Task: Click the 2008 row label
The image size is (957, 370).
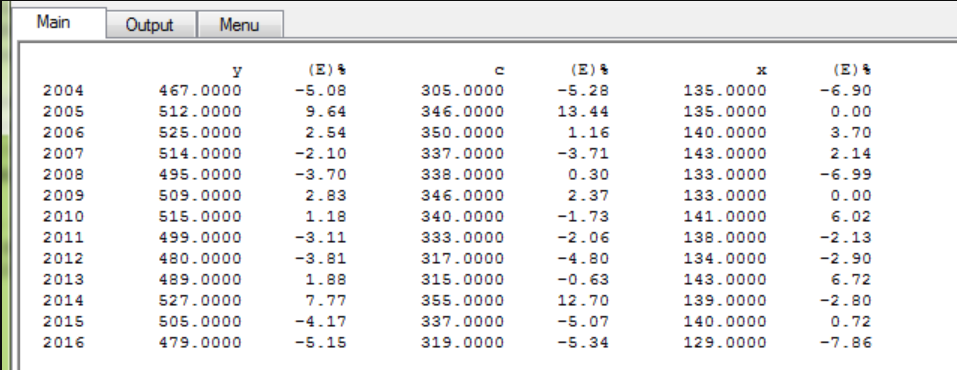Action: pyautogui.click(x=63, y=175)
